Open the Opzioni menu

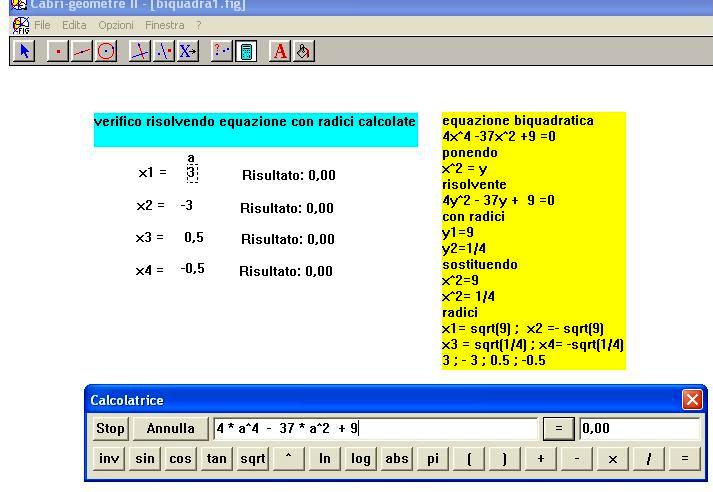[x=116, y=25]
